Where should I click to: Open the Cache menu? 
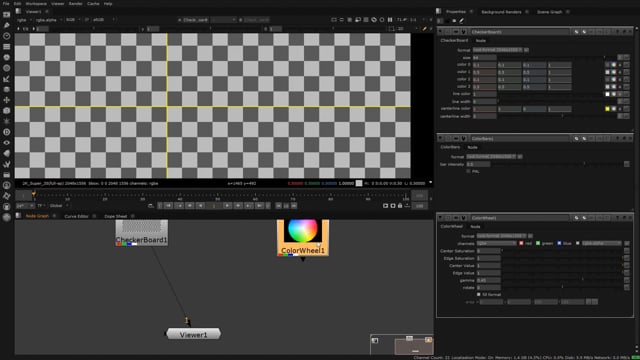coord(93,3)
